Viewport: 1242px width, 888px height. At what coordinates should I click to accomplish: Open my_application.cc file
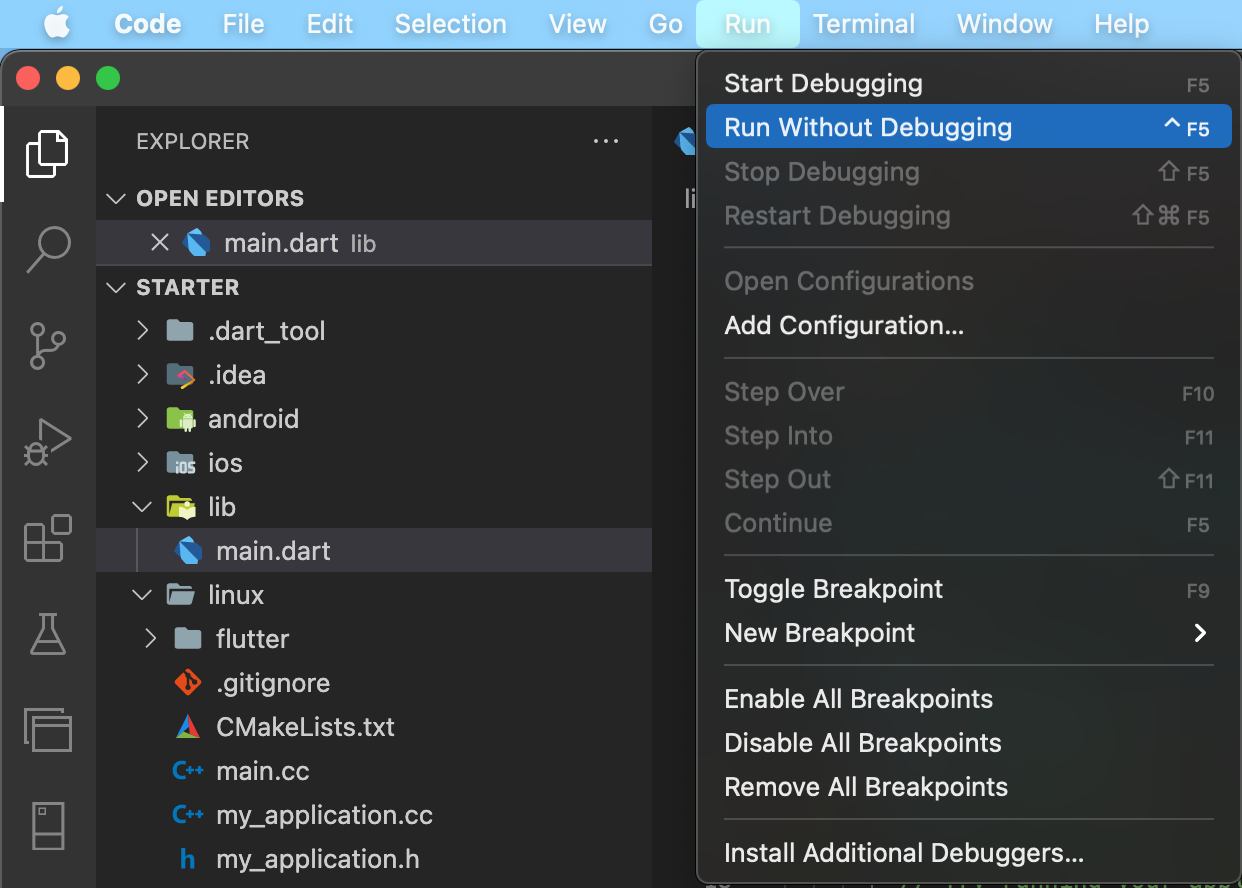(x=374, y=815)
